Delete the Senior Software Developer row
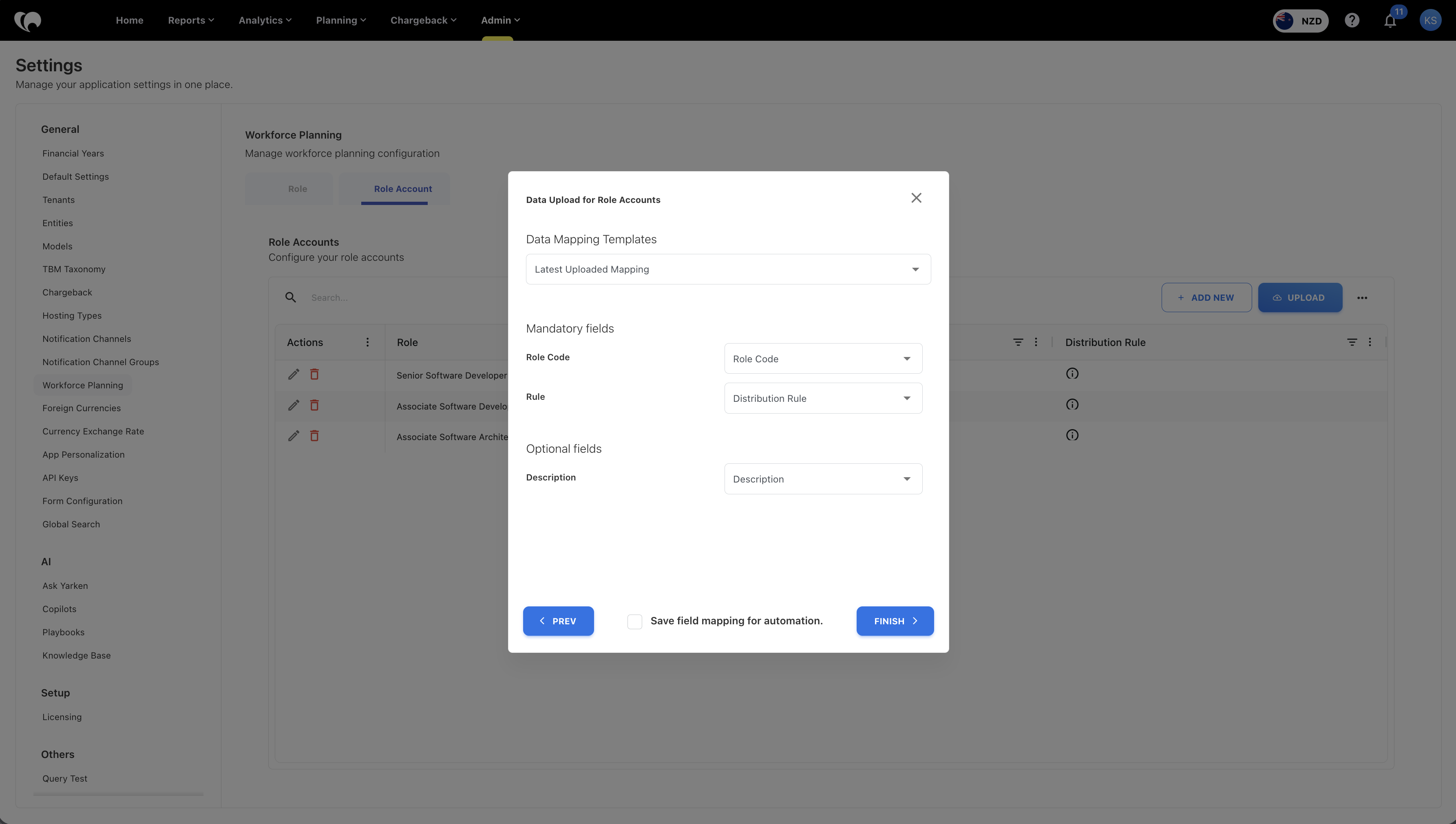This screenshot has width=1456, height=824. click(314, 374)
